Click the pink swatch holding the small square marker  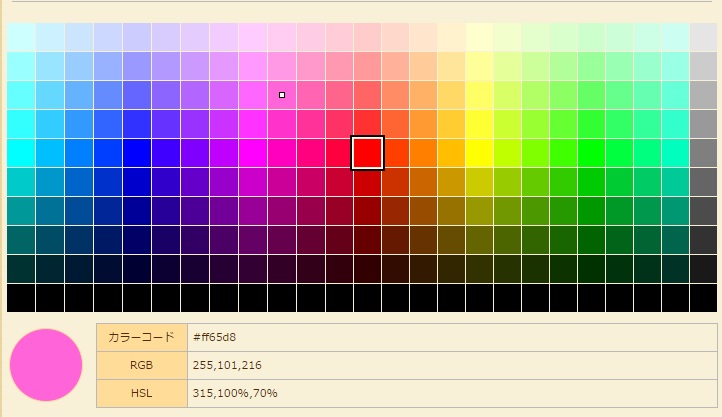[282, 95]
